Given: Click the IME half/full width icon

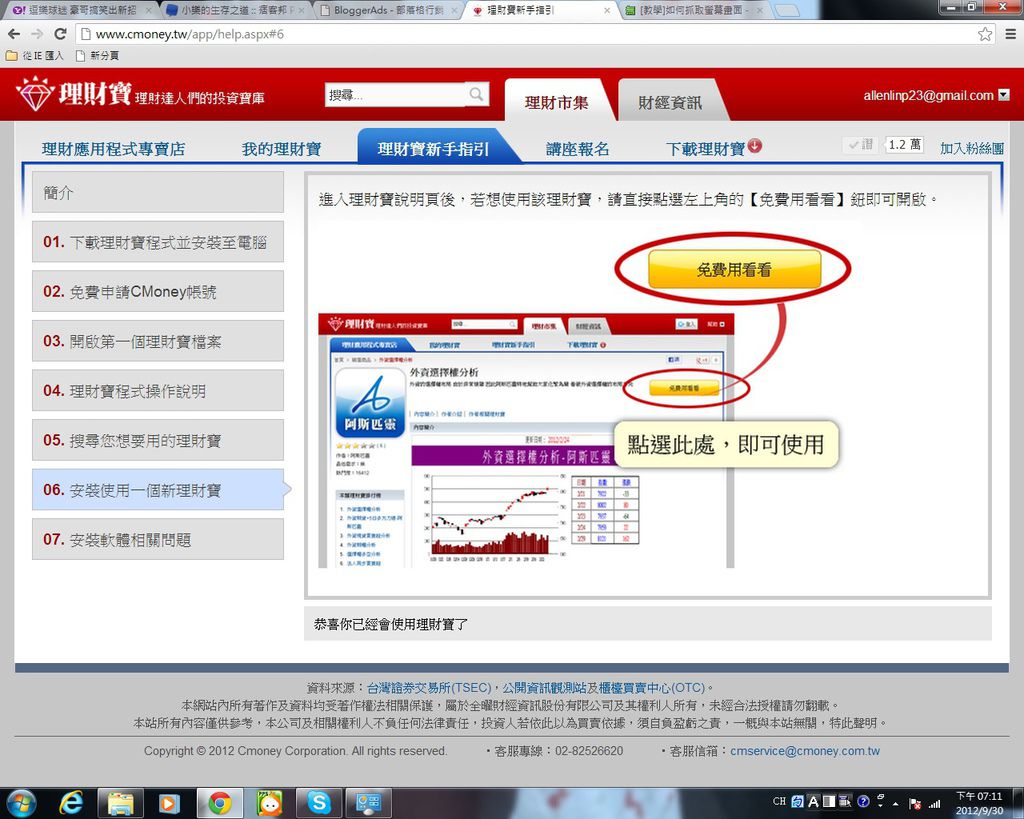Looking at the screenshot, I should tap(829, 801).
